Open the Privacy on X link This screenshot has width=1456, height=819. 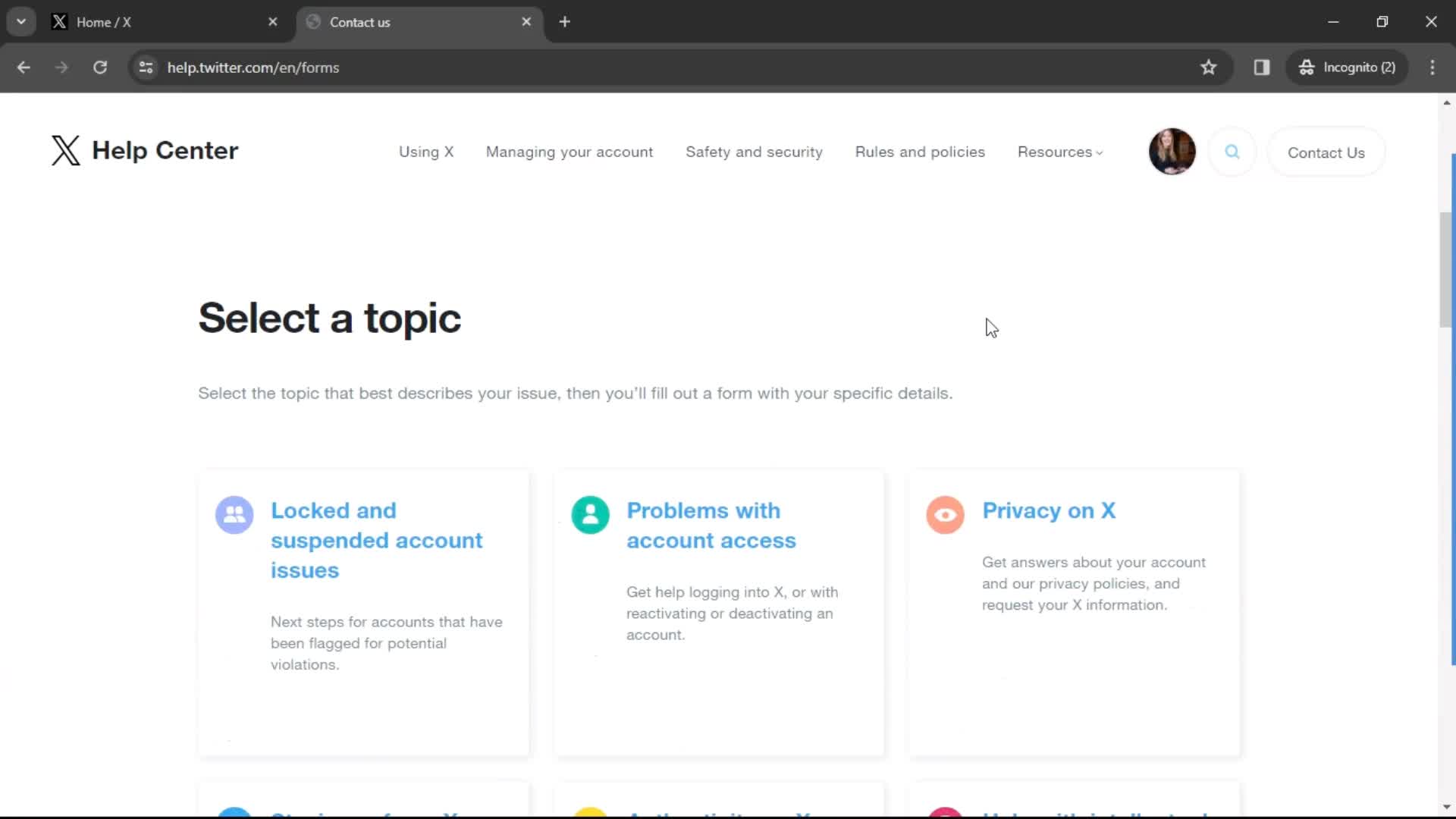pyautogui.click(x=1049, y=510)
